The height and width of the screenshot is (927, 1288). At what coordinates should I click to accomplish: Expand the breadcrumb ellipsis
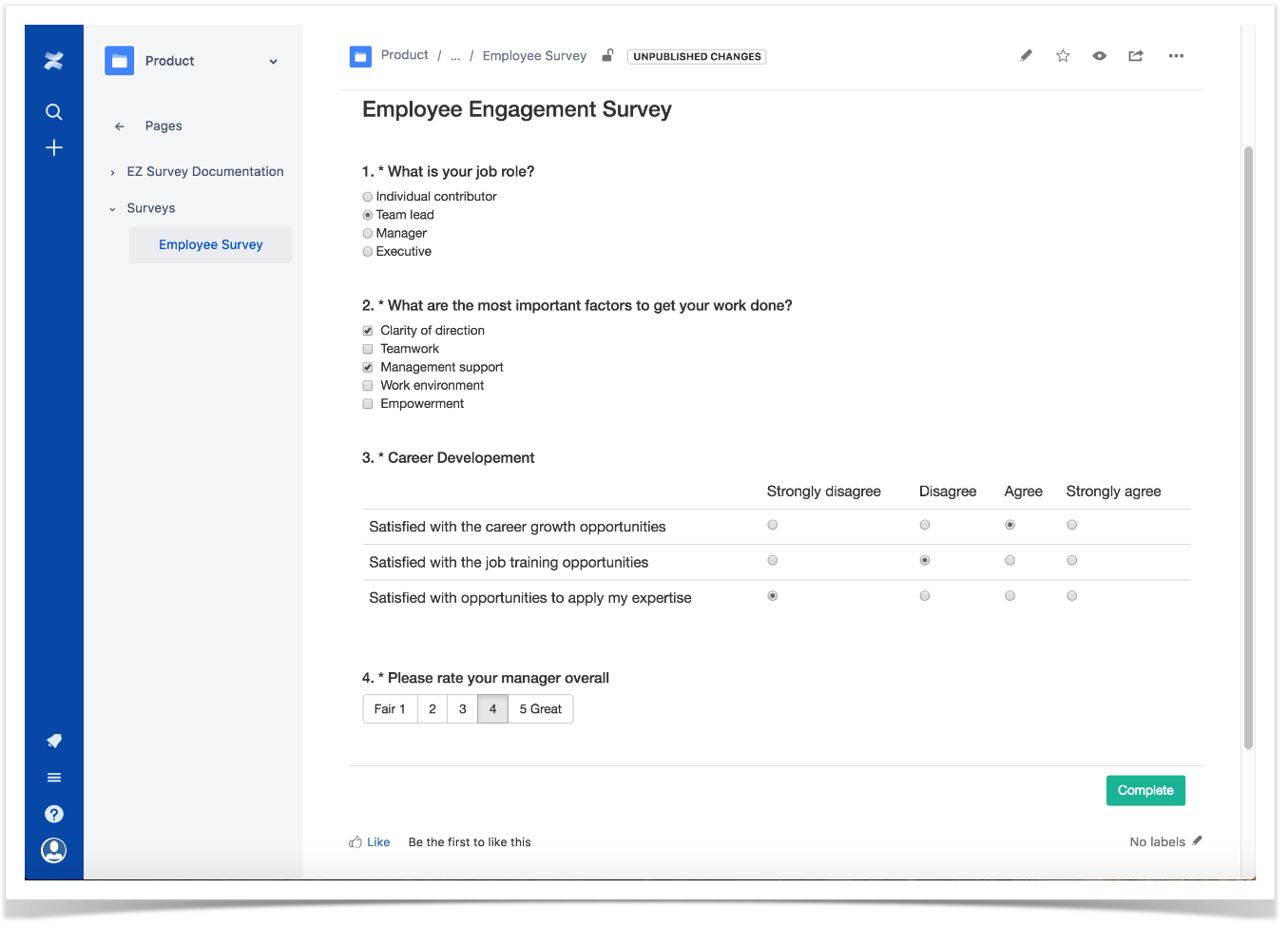455,56
